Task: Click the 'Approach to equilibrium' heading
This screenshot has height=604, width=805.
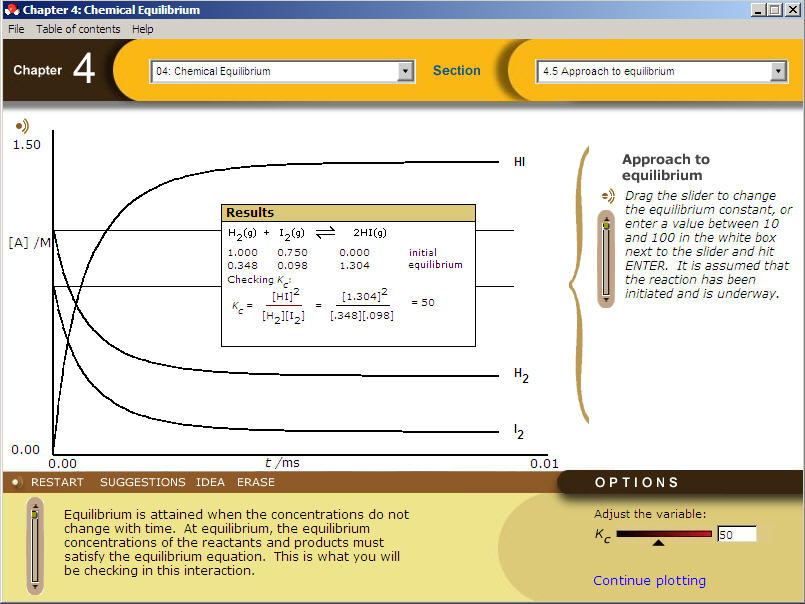Action: (x=666, y=167)
